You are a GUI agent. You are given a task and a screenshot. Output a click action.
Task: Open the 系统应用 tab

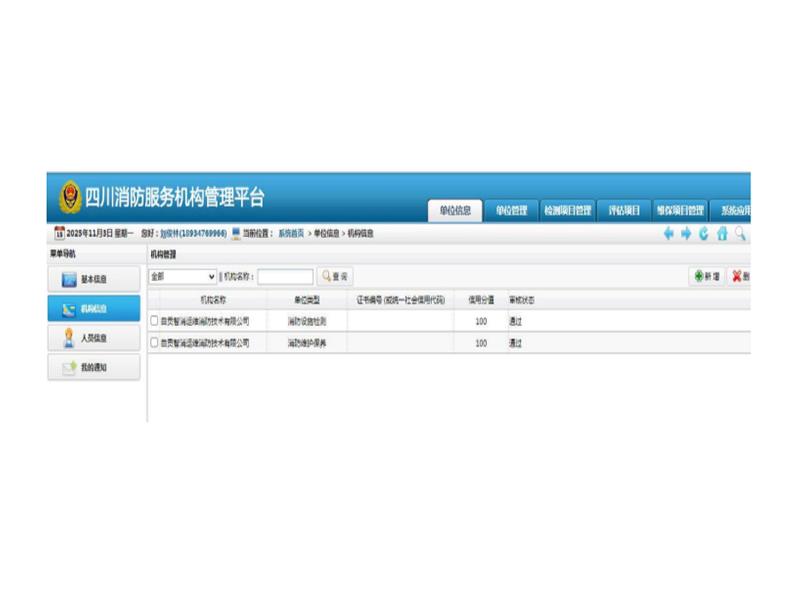pyautogui.click(x=731, y=210)
